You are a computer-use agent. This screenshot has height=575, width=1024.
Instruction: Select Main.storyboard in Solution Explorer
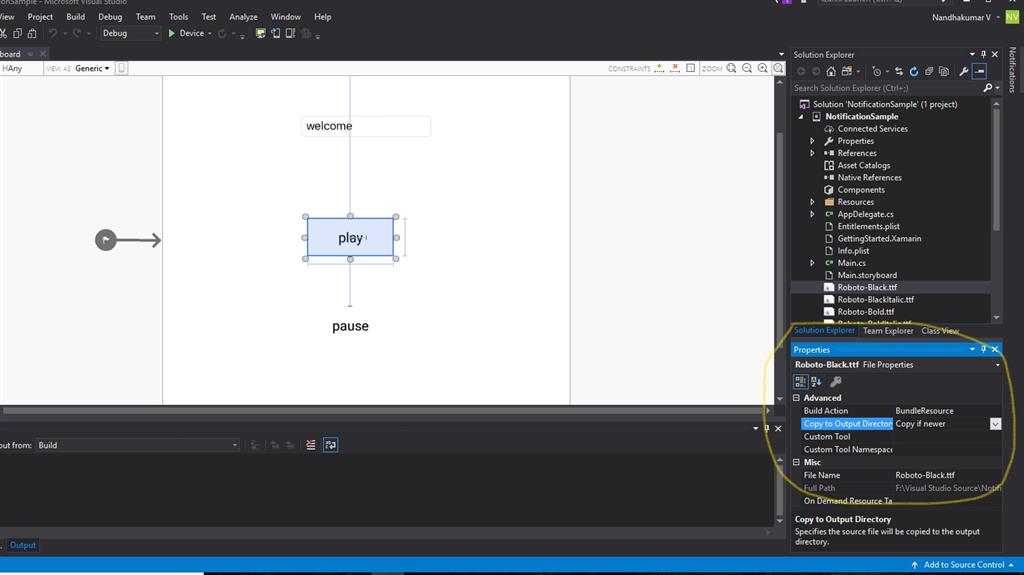click(x=866, y=275)
